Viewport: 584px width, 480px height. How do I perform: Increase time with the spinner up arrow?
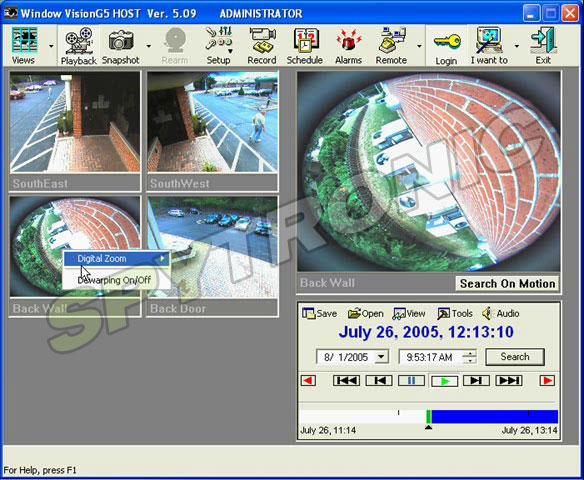tap(470, 353)
